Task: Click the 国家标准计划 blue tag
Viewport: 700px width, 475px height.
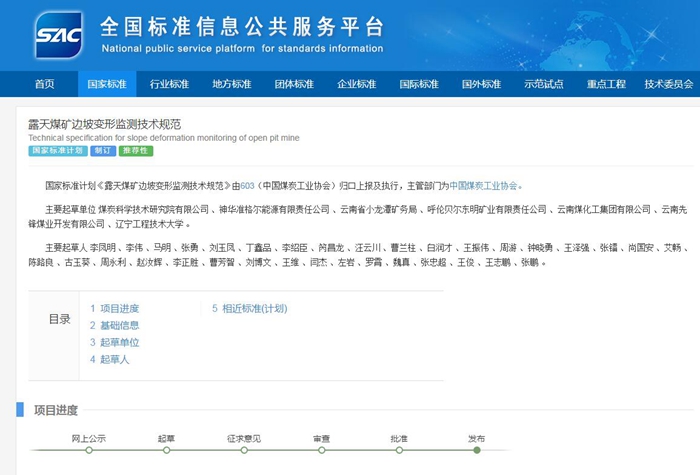Action: point(56,151)
